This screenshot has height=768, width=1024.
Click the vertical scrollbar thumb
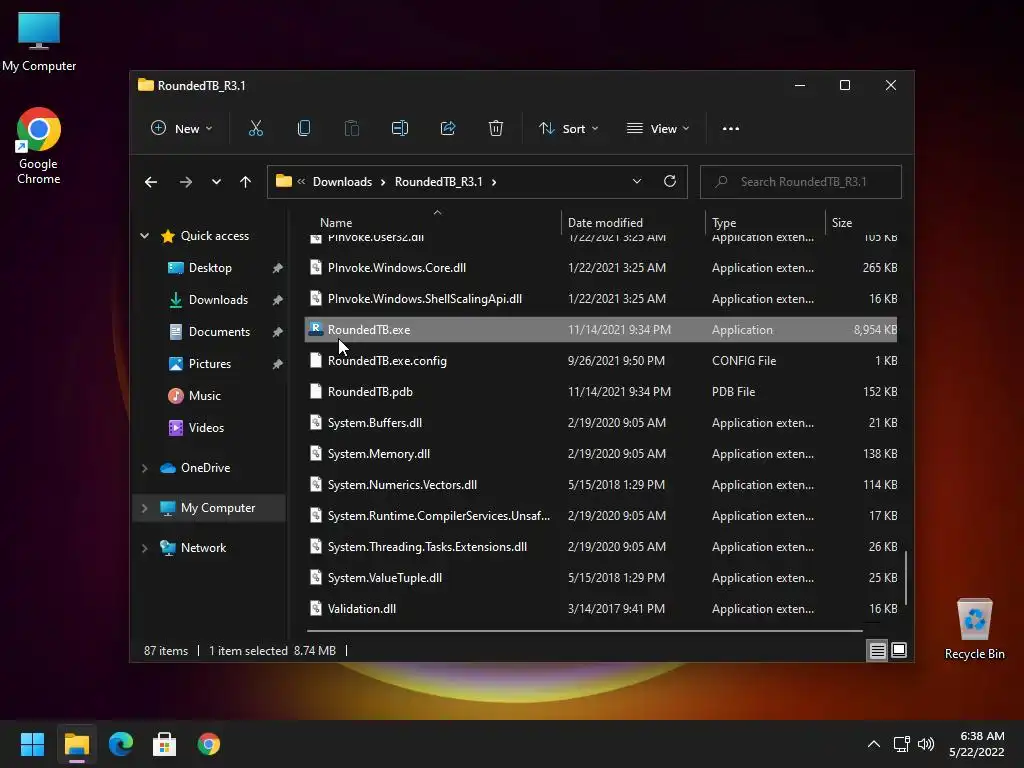(906, 578)
